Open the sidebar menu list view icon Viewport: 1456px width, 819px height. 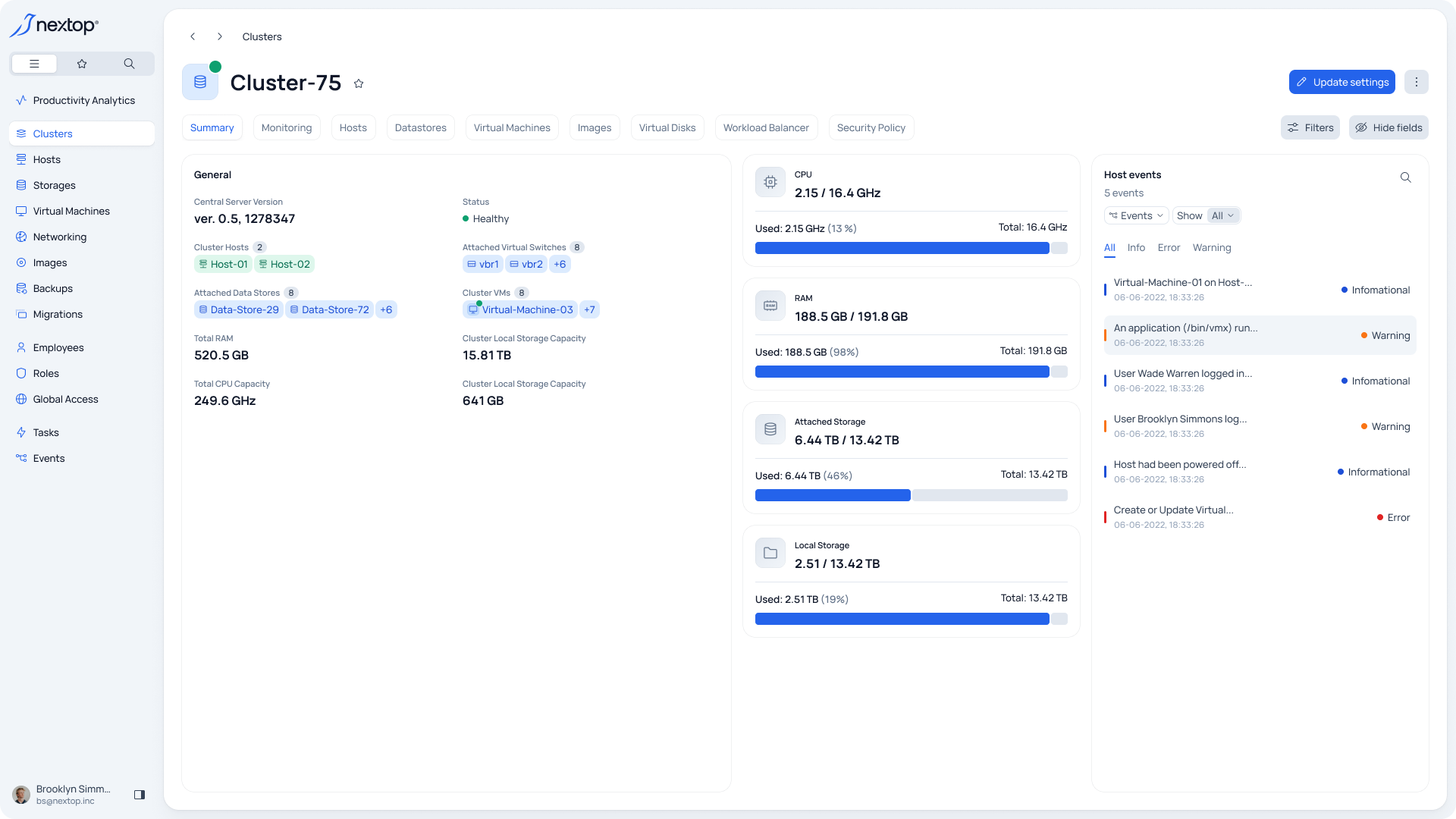coord(34,64)
